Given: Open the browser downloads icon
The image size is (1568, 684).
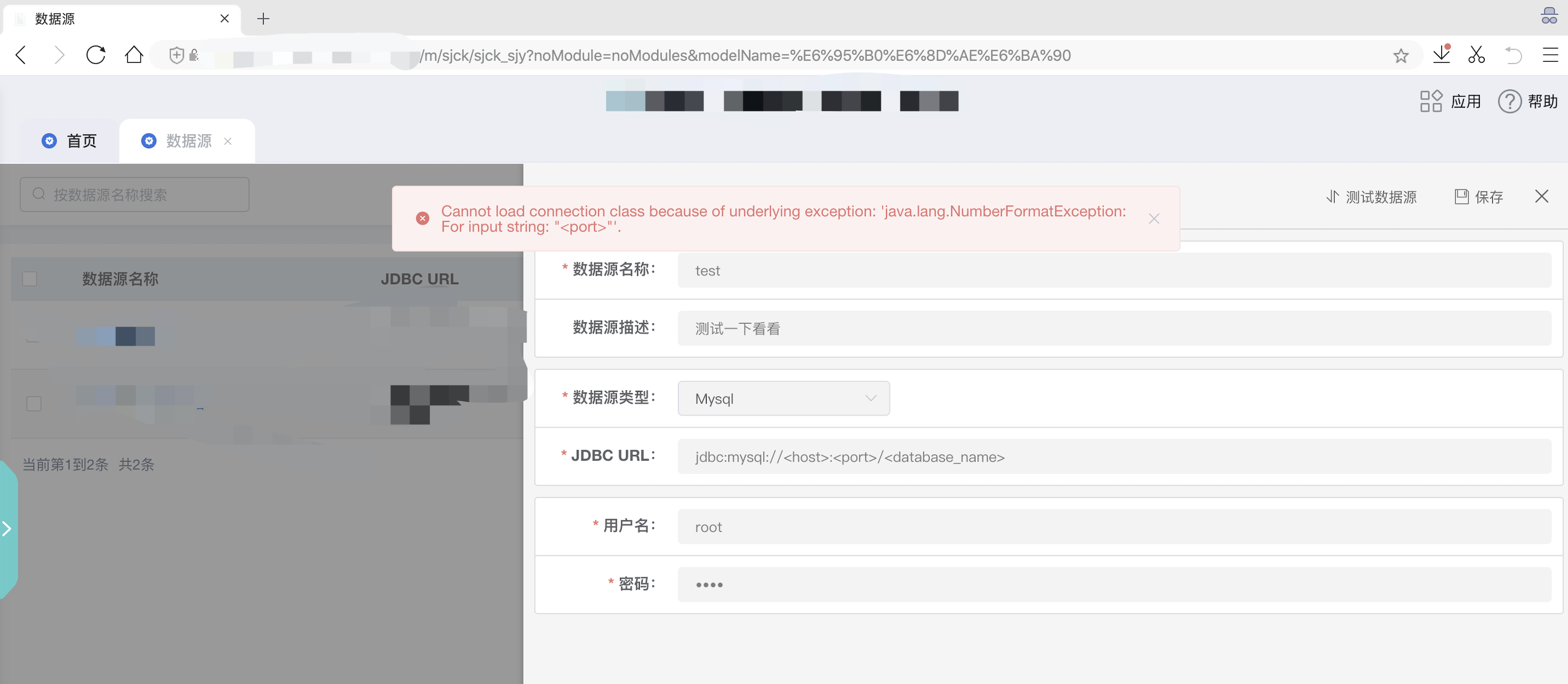Looking at the screenshot, I should coord(1441,54).
